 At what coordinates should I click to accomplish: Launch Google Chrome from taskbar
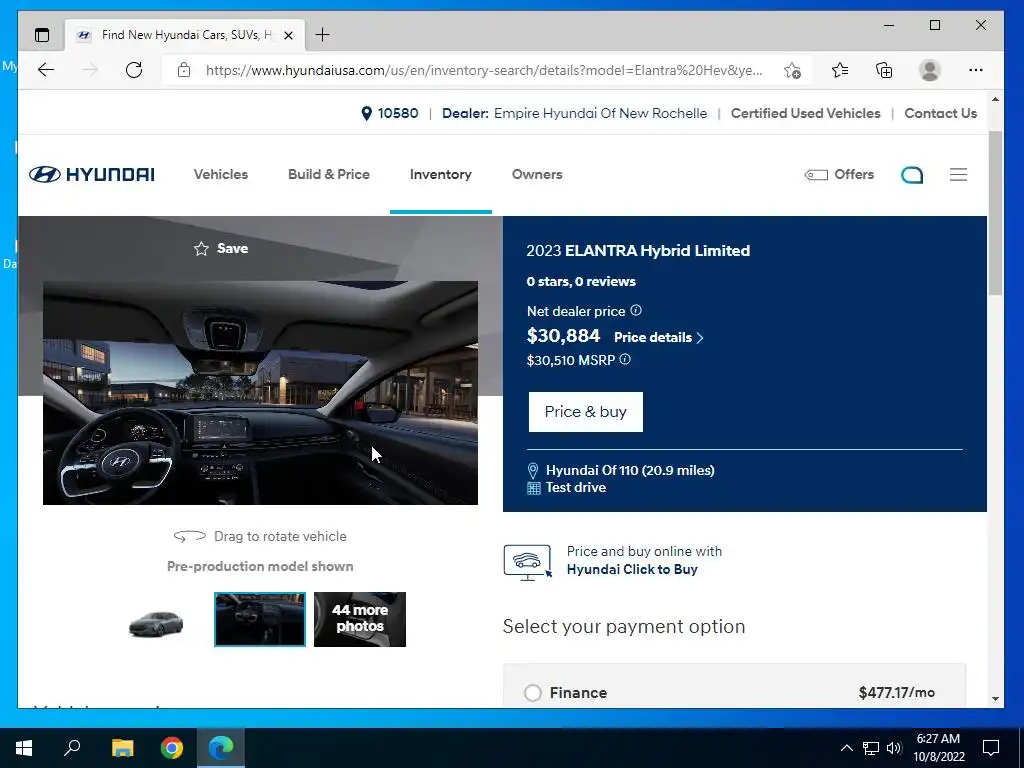[x=172, y=748]
